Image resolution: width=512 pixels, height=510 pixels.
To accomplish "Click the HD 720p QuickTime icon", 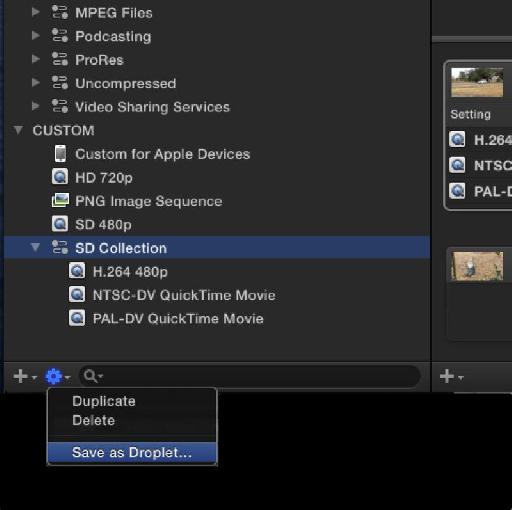I will pyautogui.click(x=60, y=177).
